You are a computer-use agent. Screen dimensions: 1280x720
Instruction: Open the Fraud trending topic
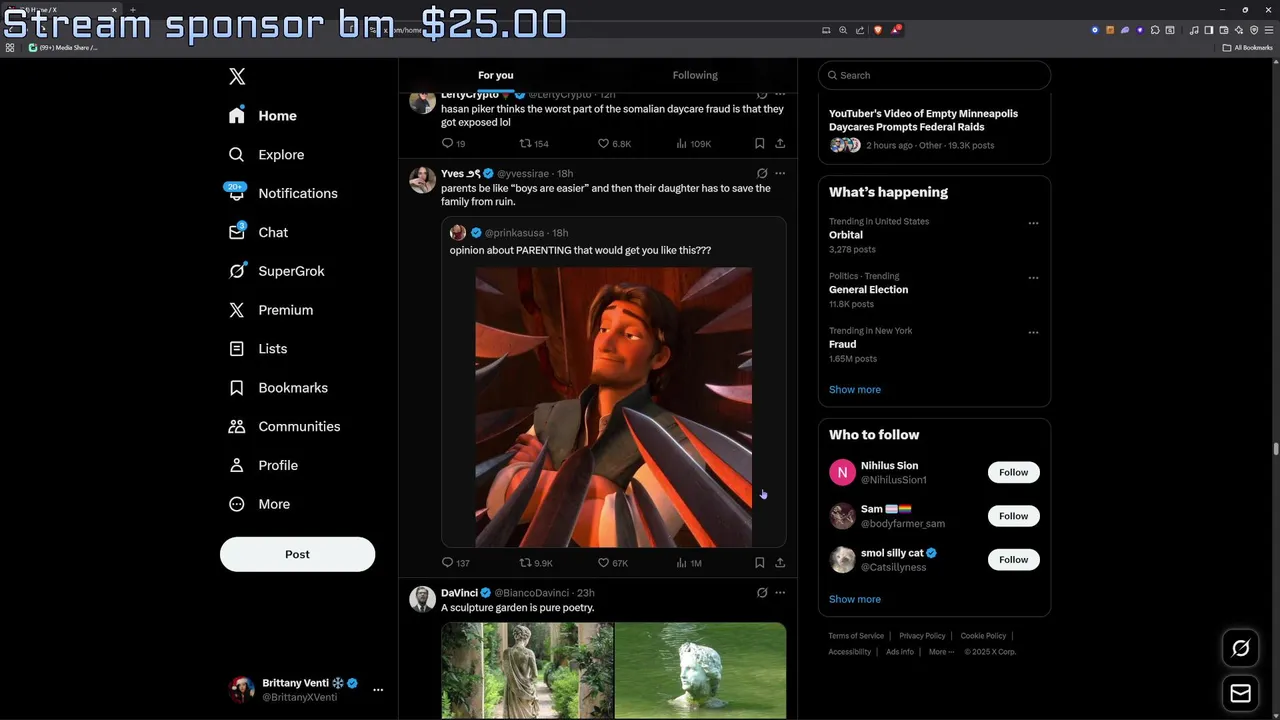coord(842,344)
